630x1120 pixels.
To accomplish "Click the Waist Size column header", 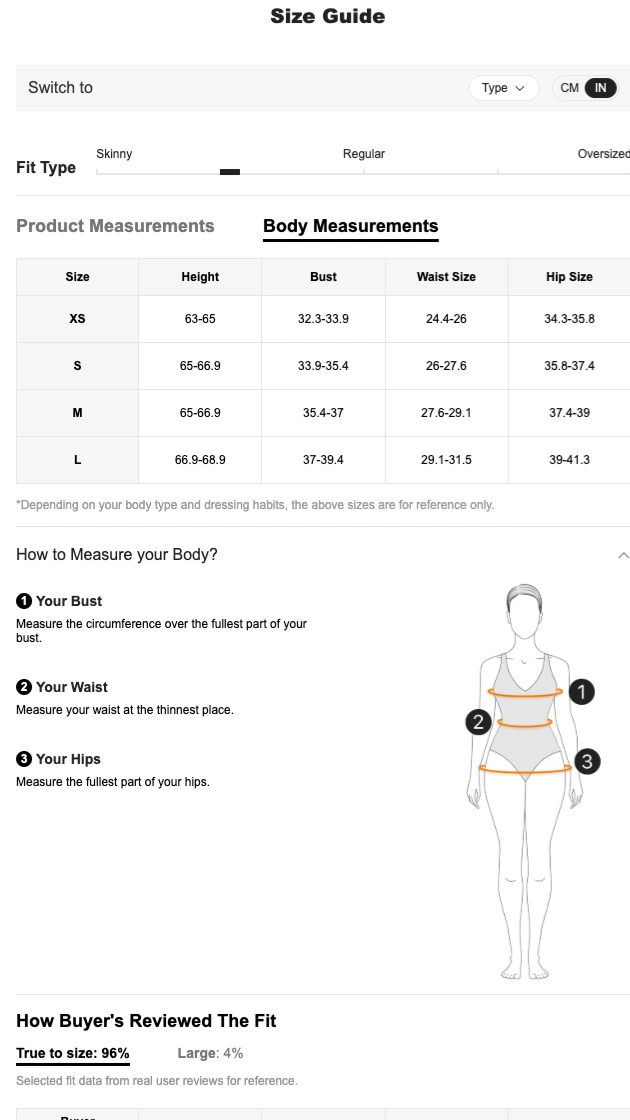I will pyautogui.click(x=446, y=277).
